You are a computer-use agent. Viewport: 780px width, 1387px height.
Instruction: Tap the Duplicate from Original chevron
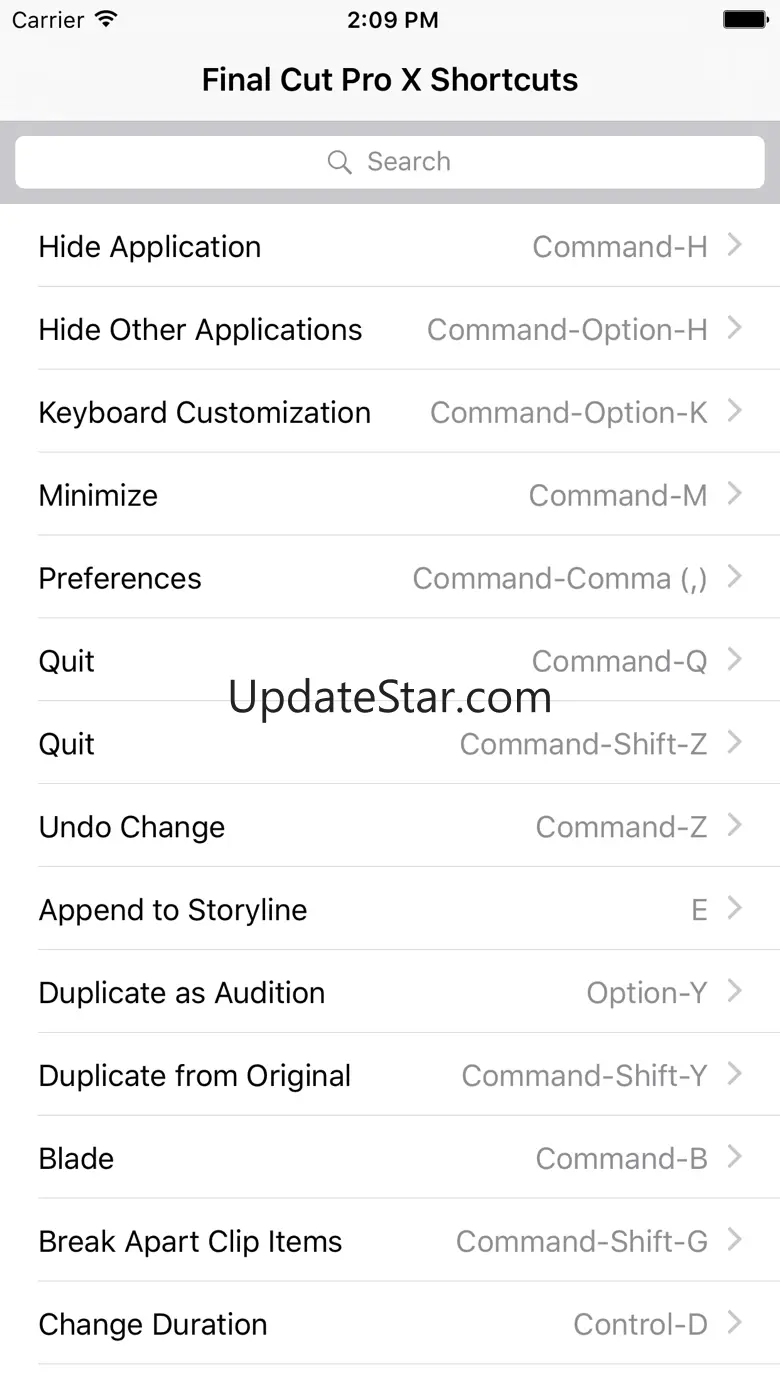(x=735, y=1075)
